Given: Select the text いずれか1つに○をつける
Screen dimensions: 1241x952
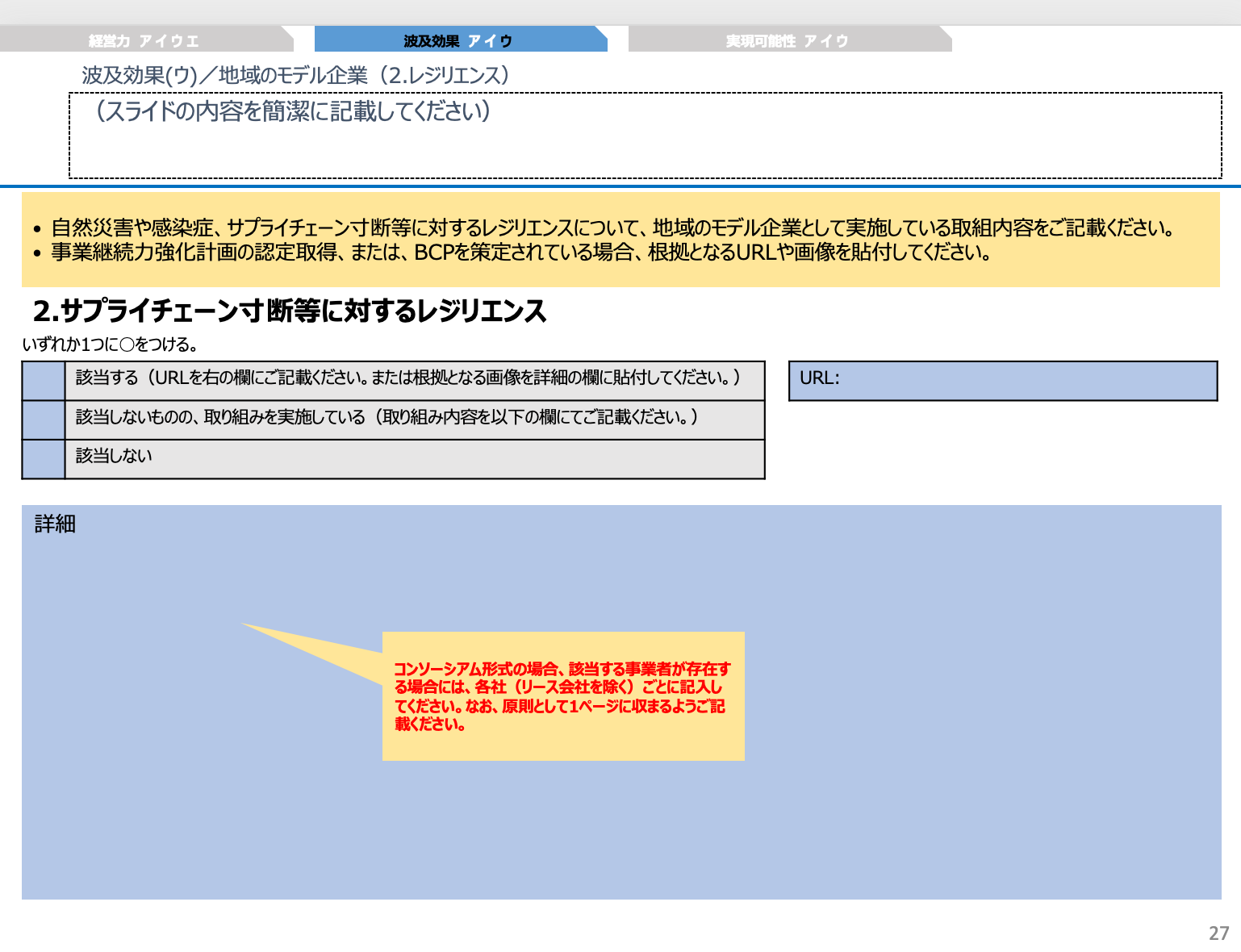Looking at the screenshot, I should click(x=111, y=342).
